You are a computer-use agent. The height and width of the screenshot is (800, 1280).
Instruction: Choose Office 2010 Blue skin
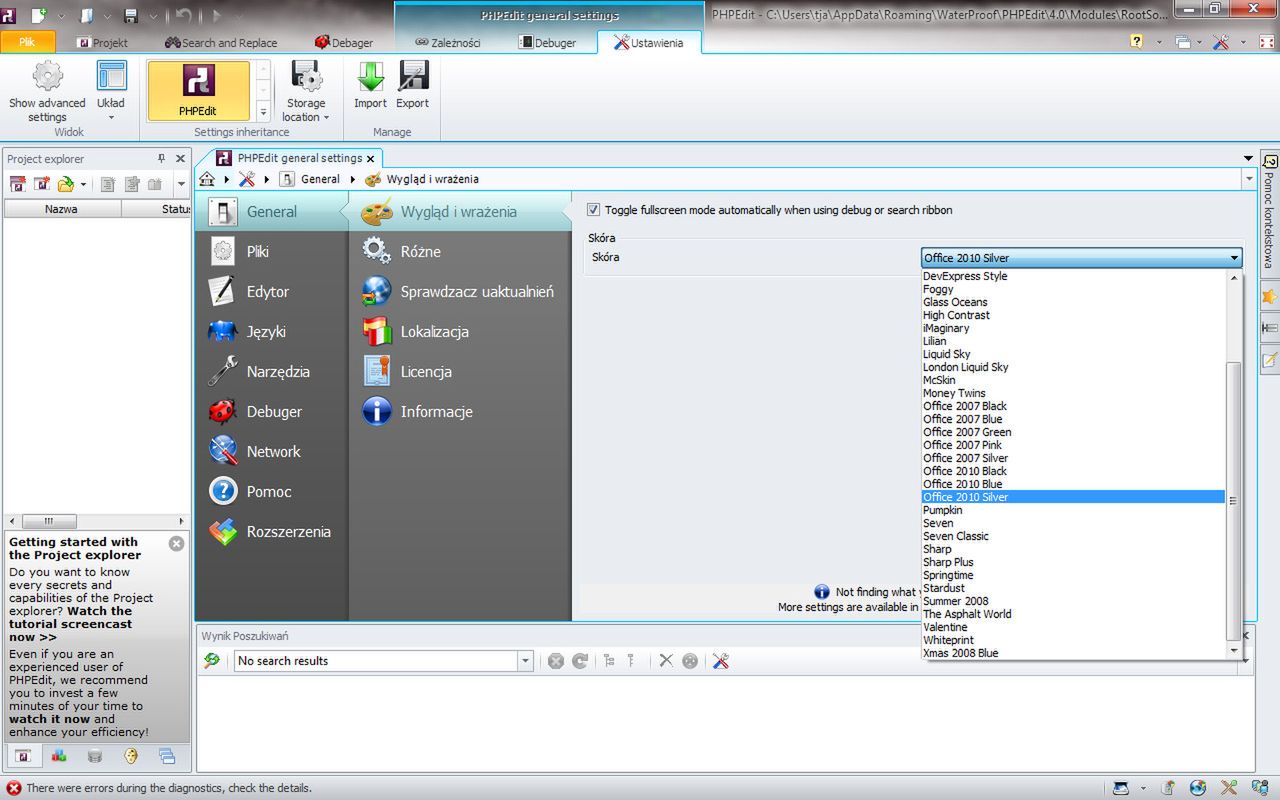tap(1073, 484)
